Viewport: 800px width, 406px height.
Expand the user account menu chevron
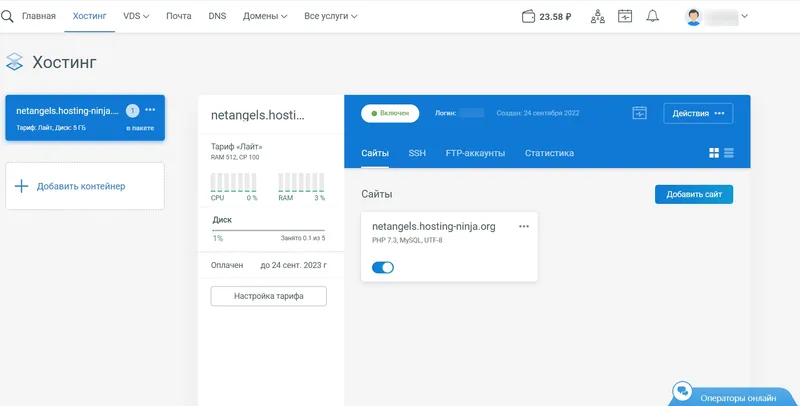coord(744,16)
